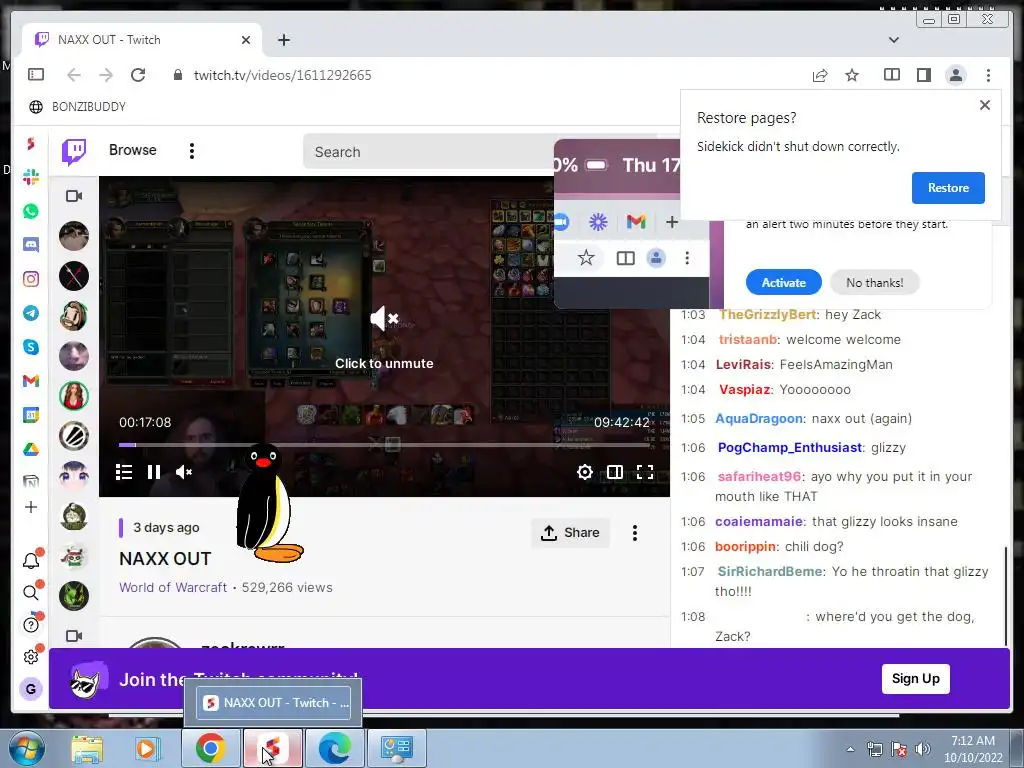Show hidden system tray icons
Viewport: 1024px width, 768px height.
(850, 749)
